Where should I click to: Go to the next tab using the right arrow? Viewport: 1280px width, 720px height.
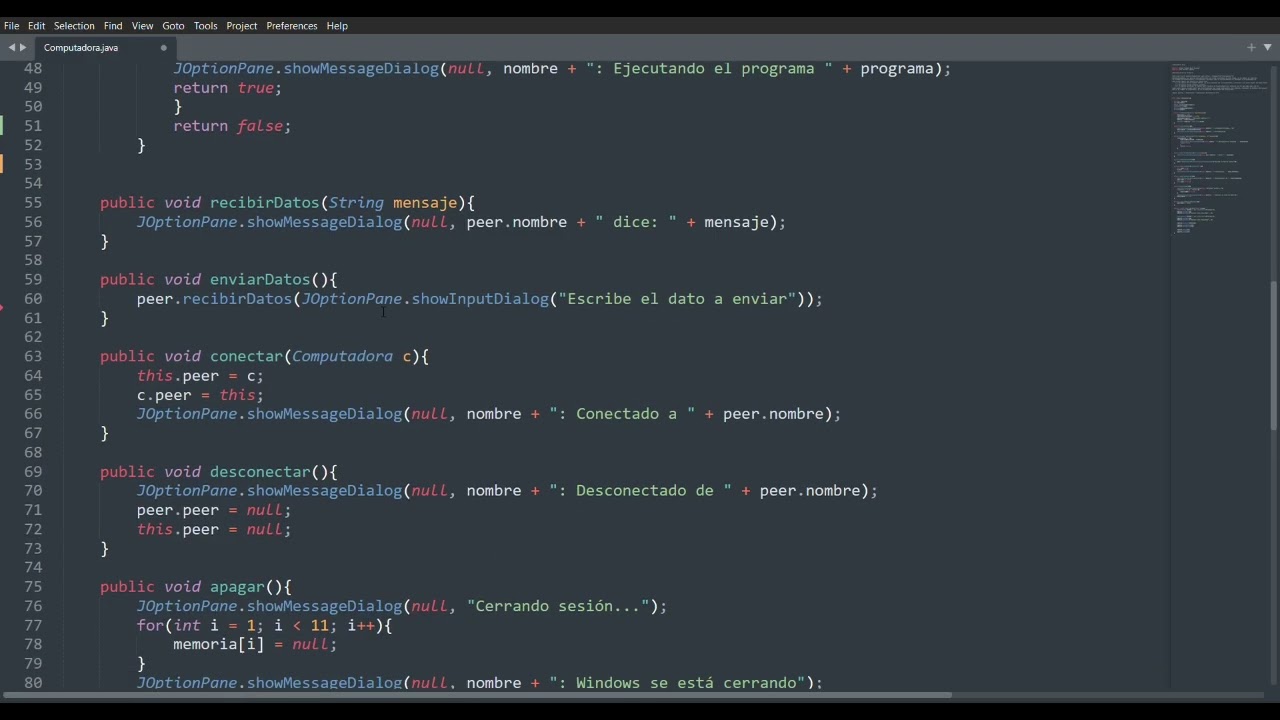click(x=23, y=47)
